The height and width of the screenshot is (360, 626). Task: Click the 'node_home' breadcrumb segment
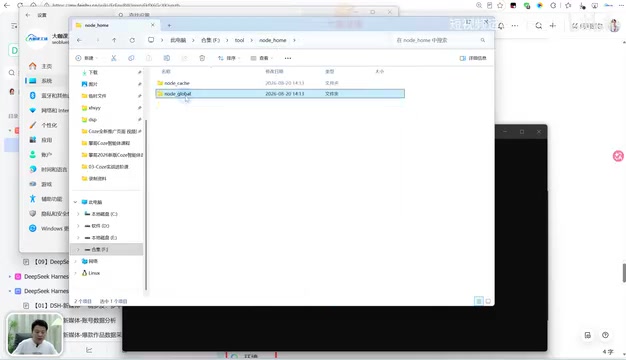point(273,40)
